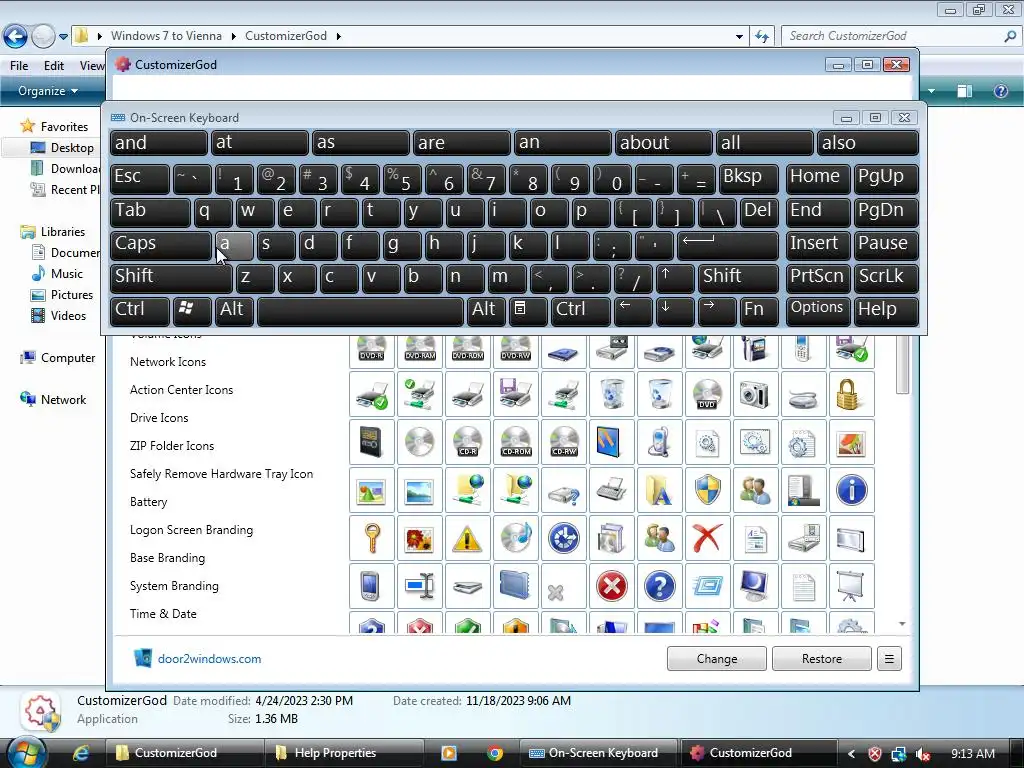Open the Organize dropdown in Explorer

pos(48,91)
